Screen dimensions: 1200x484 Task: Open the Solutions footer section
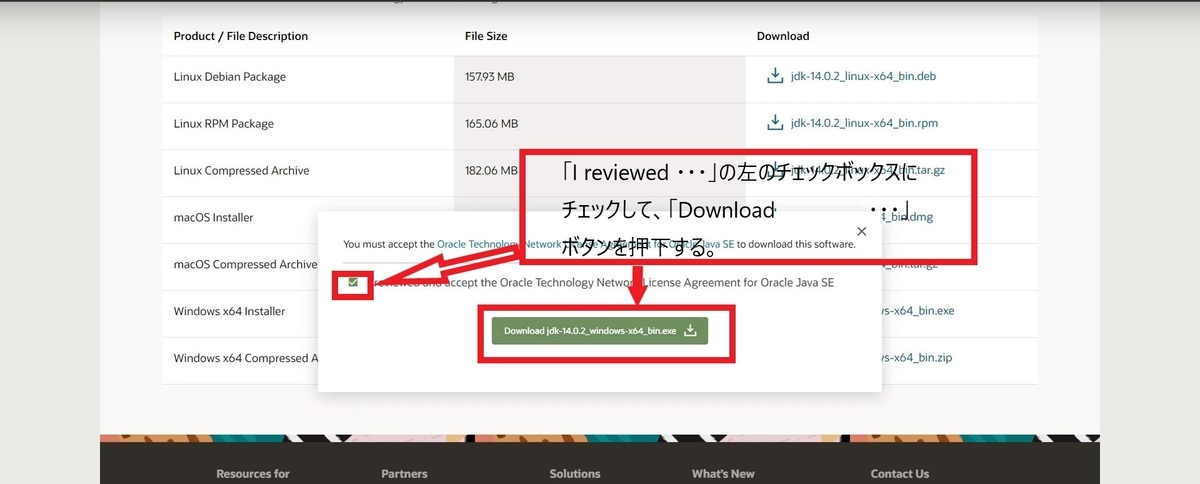click(575, 474)
